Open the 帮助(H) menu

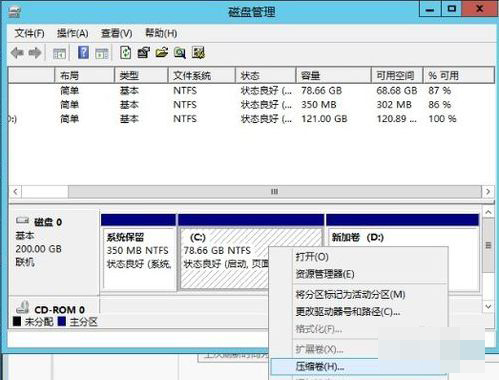point(161,33)
